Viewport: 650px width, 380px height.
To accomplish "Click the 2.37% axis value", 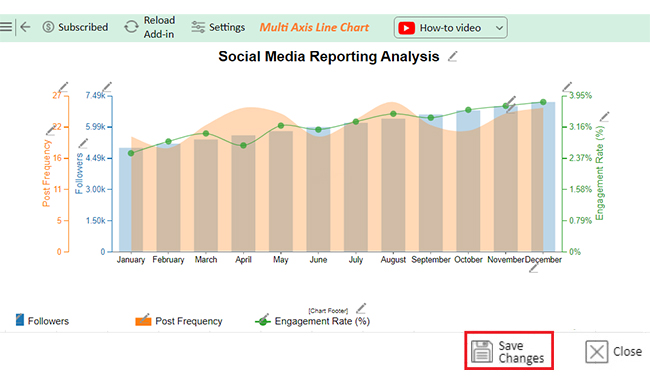I will (x=580, y=158).
